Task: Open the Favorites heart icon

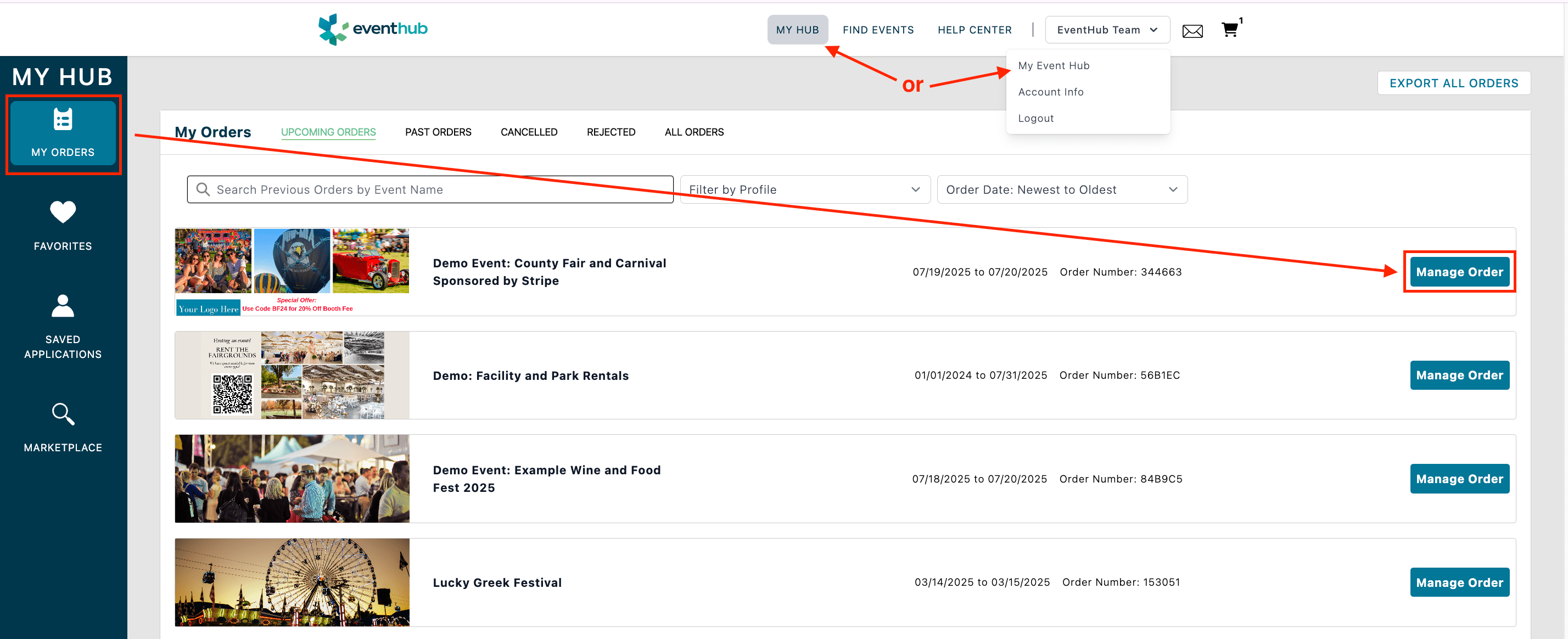Action: pyautogui.click(x=63, y=212)
